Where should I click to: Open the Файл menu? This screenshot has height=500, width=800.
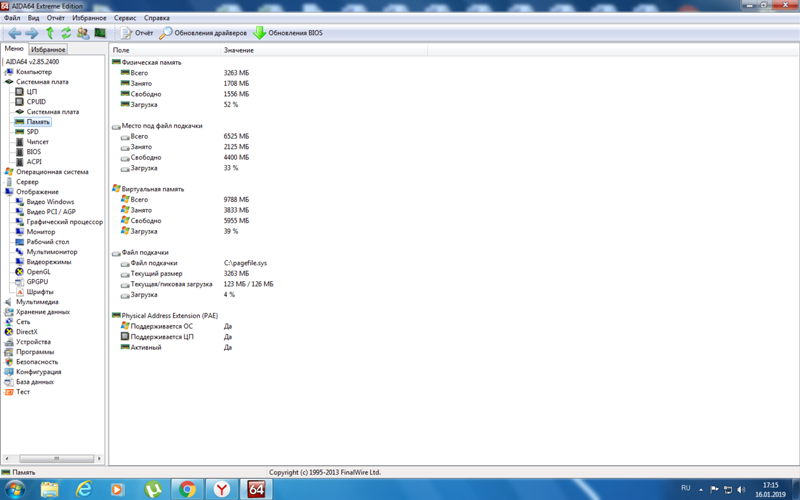coord(12,18)
